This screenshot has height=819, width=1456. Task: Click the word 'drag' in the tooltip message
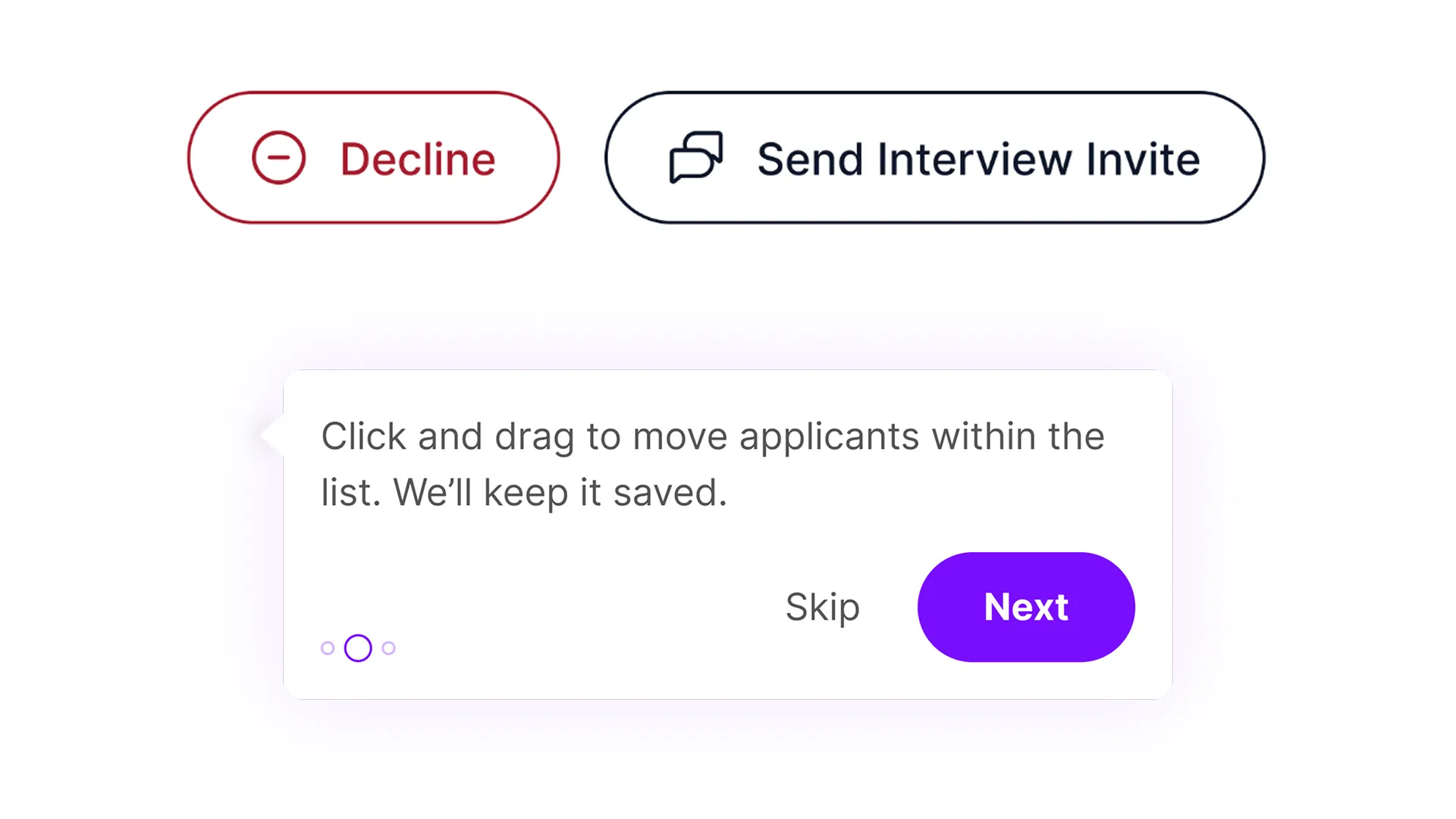(x=534, y=437)
